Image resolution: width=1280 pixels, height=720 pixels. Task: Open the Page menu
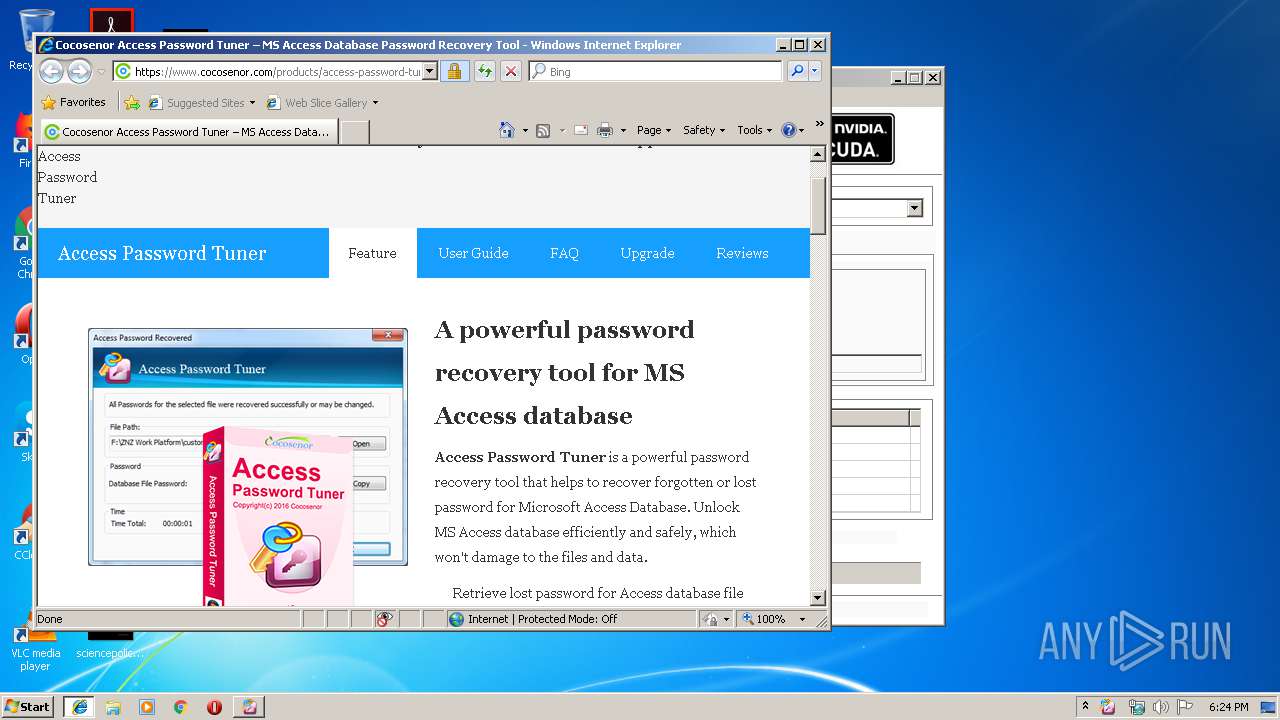click(x=653, y=130)
